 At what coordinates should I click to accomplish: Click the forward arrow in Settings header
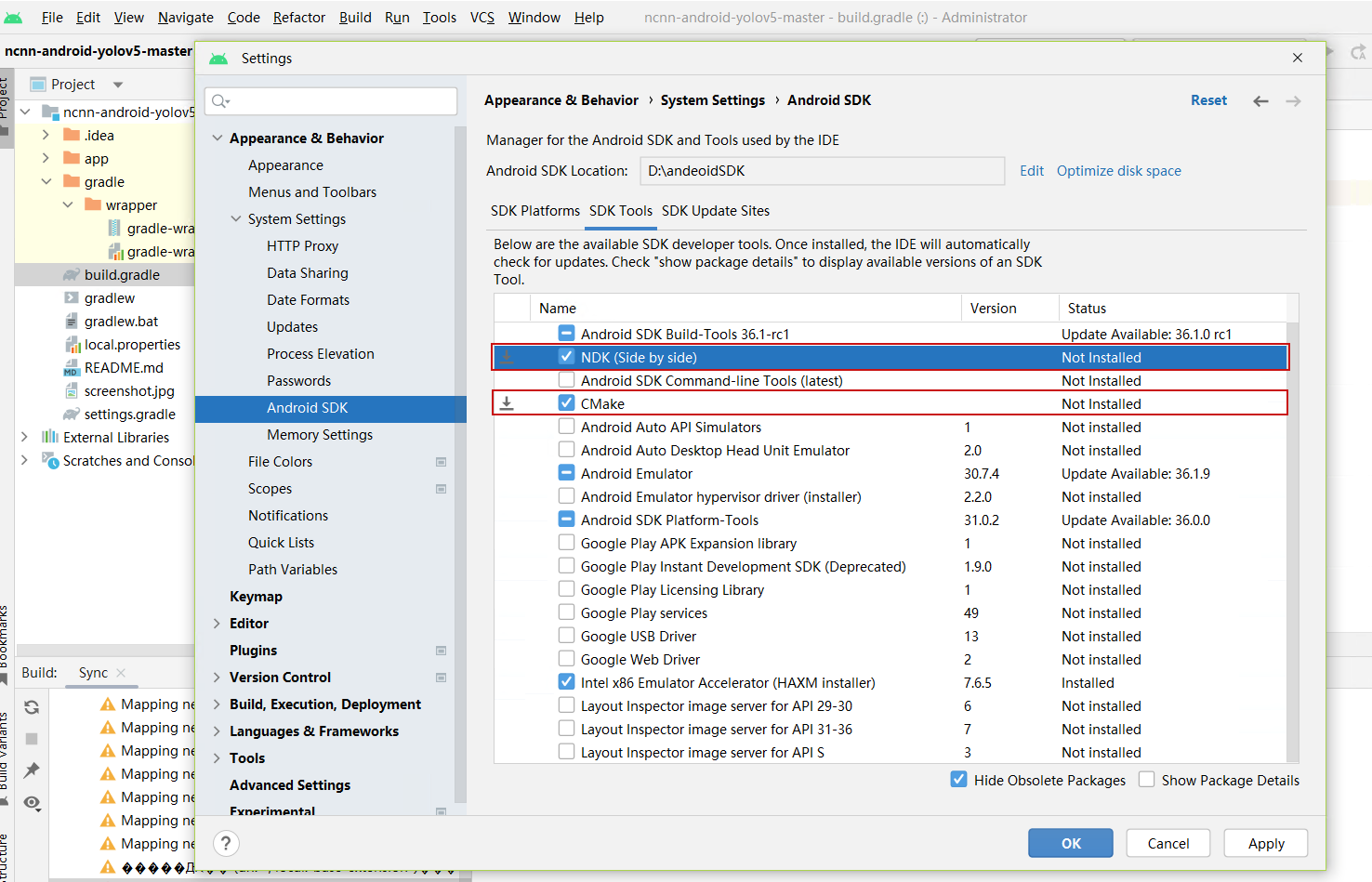(1293, 100)
